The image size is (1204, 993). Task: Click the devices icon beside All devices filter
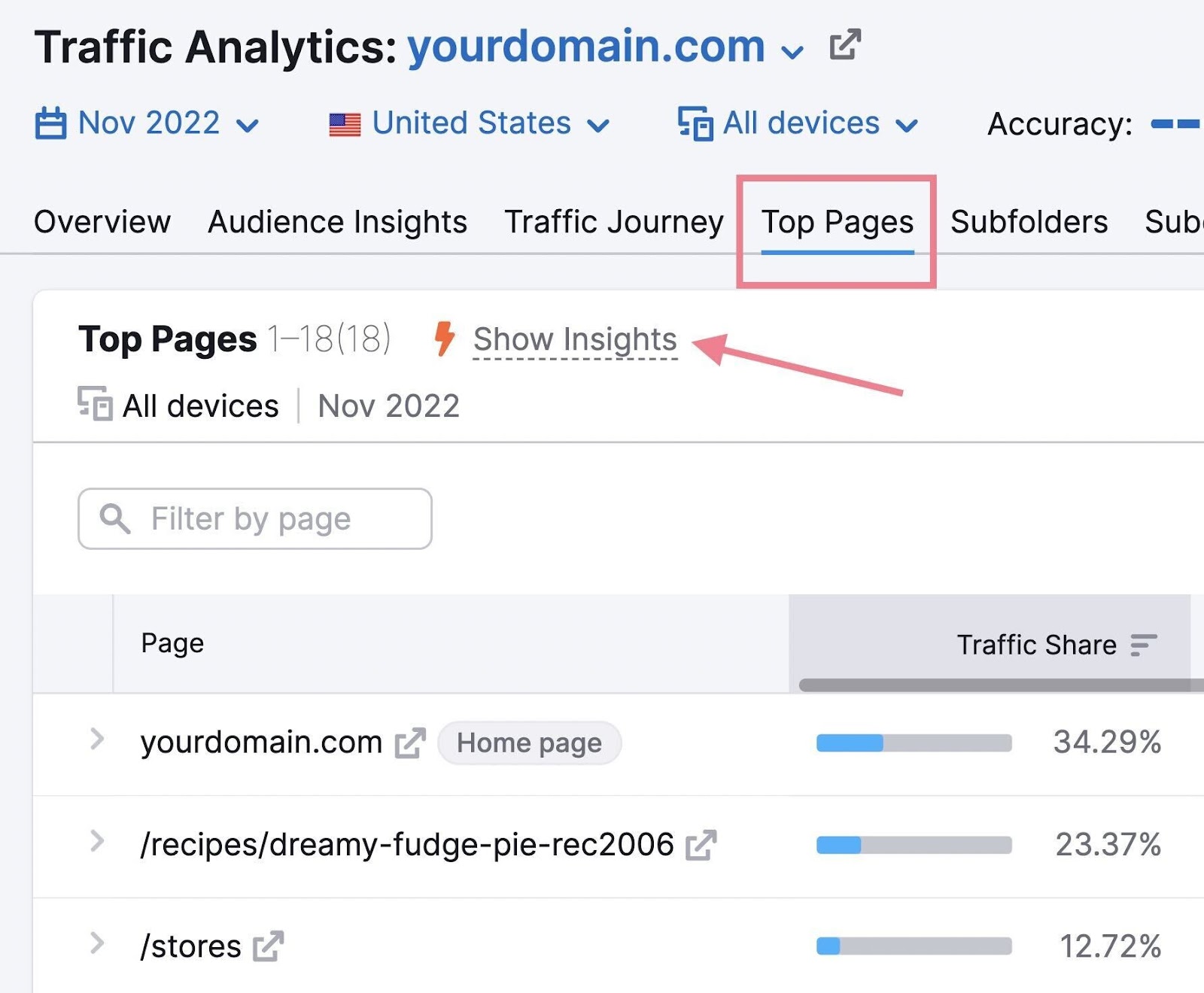pyautogui.click(x=694, y=123)
